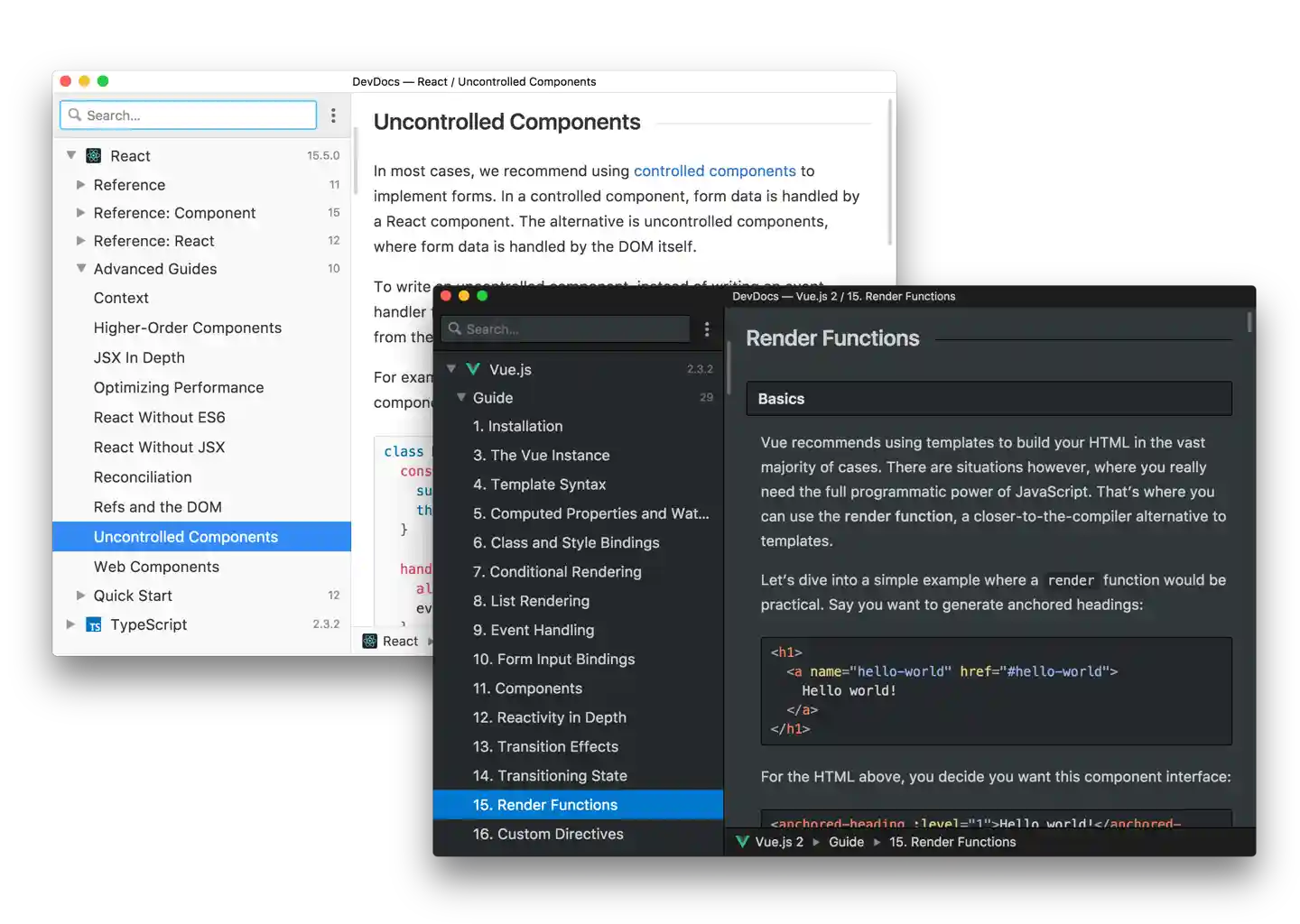
Task: Expand the TypeScript documentation tree
Action: [71, 624]
